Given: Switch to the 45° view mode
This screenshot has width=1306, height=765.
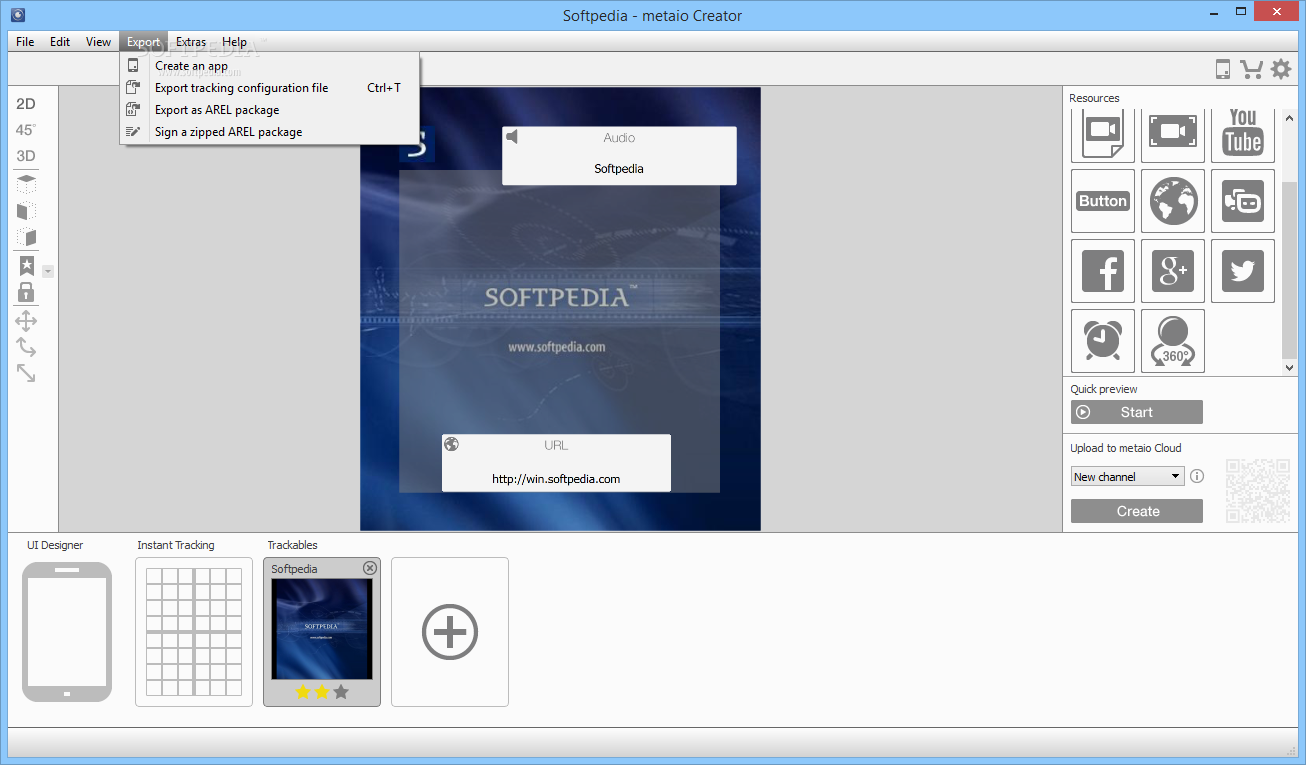Looking at the screenshot, I should tap(26, 130).
